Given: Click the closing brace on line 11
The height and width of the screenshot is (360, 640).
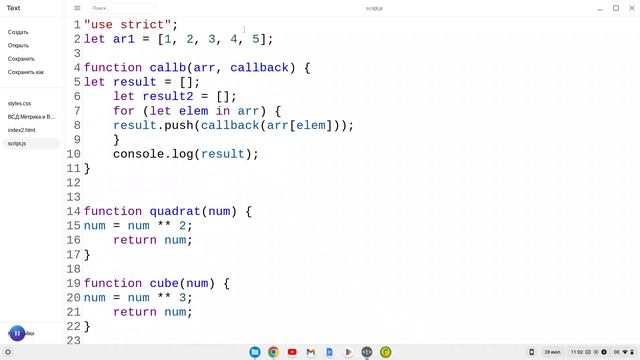Looking at the screenshot, I should coord(87,169).
